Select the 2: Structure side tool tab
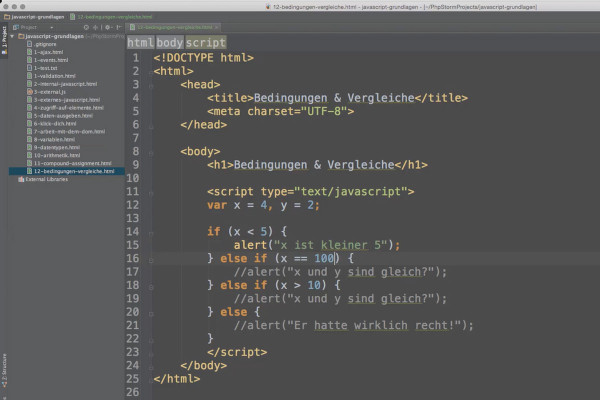Image resolution: width=600 pixels, height=400 pixels. point(4,370)
